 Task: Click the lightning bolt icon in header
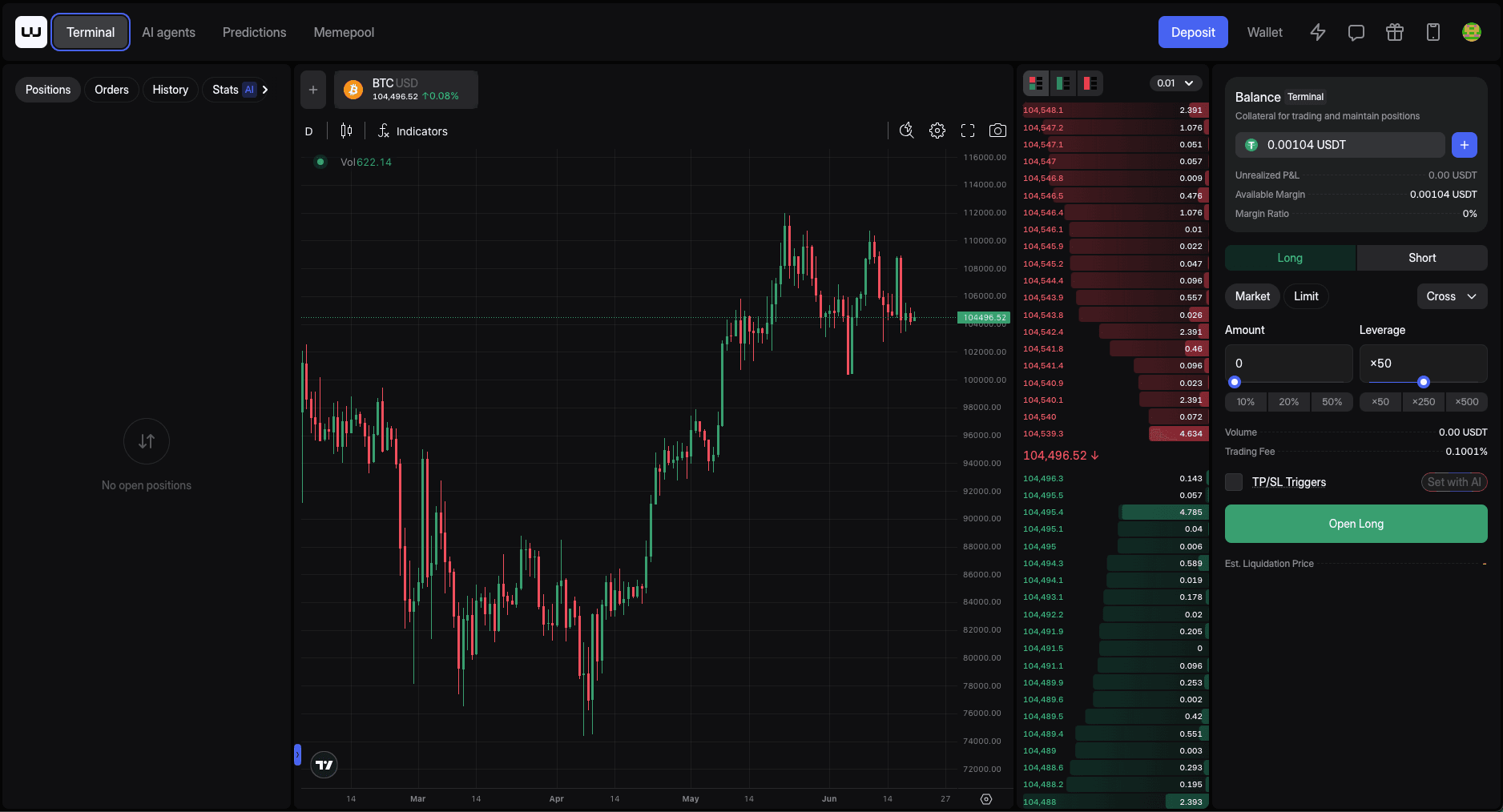click(x=1317, y=32)
